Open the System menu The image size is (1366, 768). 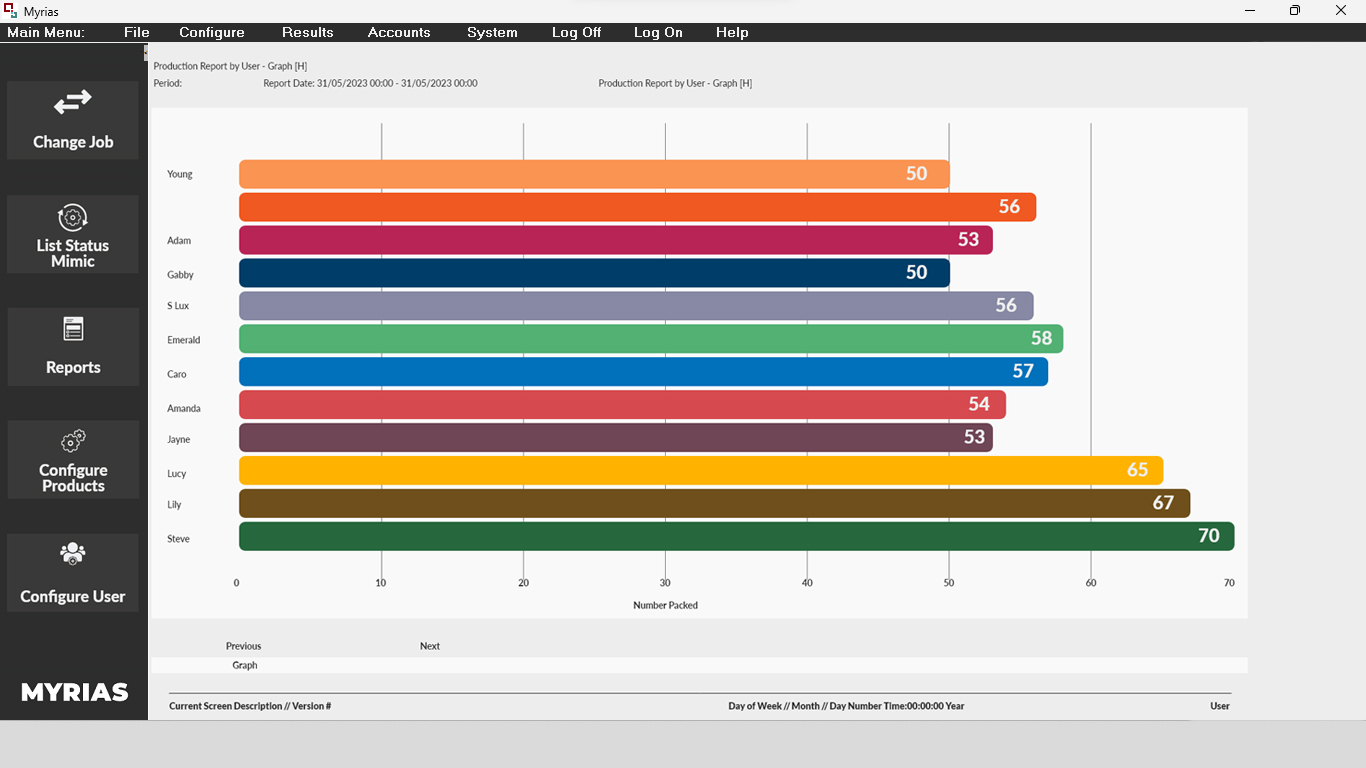click(x=492, y=32)
